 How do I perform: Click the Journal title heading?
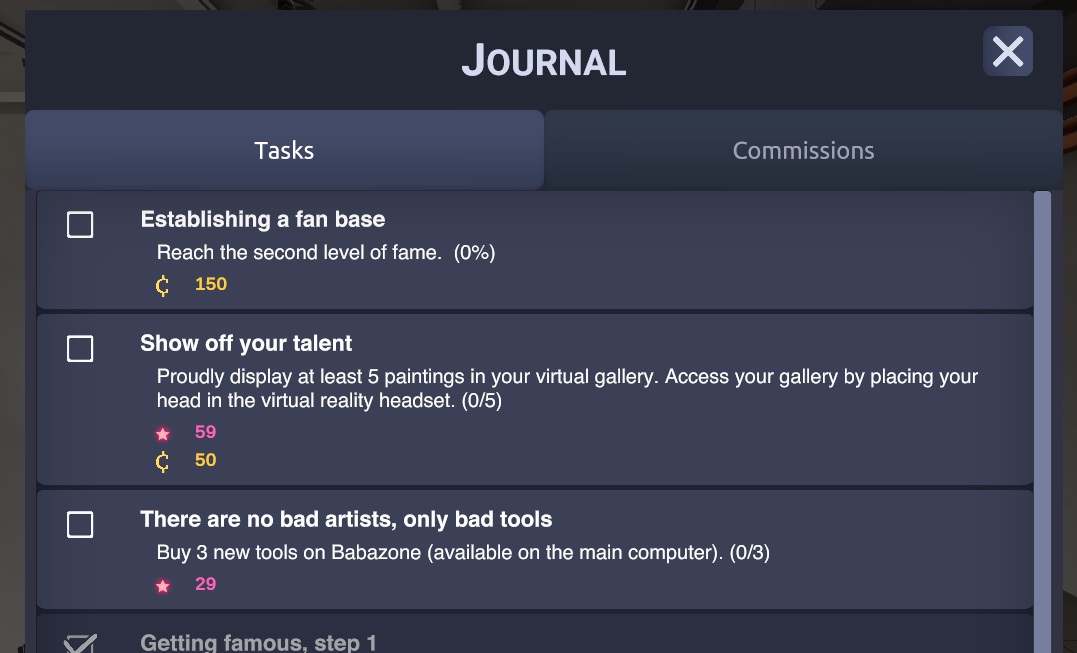coord(543,61)
